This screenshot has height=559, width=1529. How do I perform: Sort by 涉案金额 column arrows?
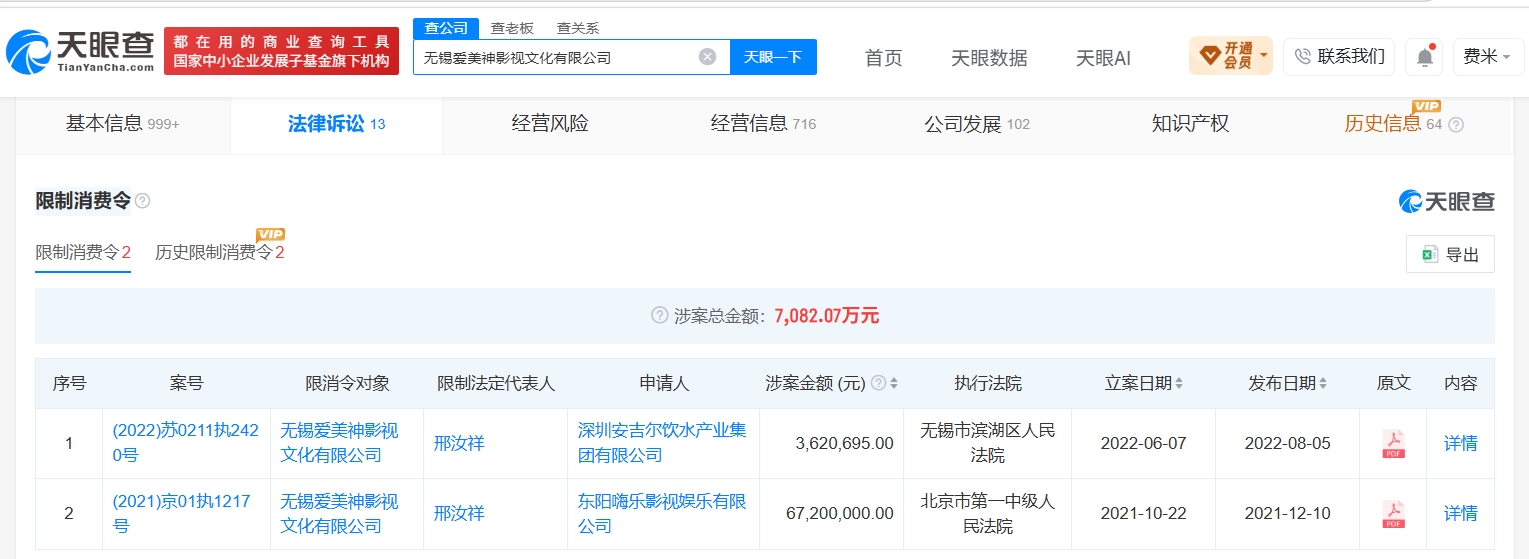(894, 383)
